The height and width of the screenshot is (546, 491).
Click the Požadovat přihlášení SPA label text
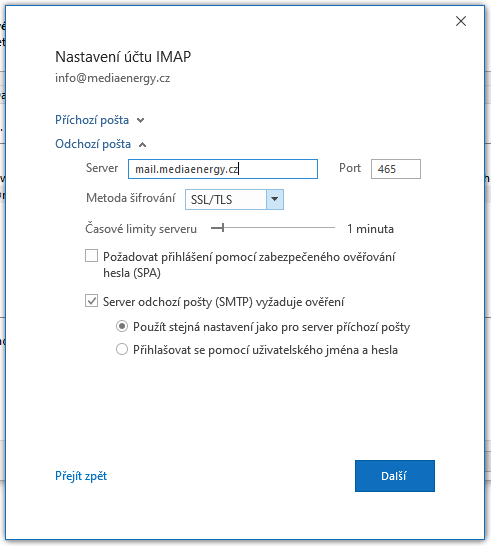[249, 265]
